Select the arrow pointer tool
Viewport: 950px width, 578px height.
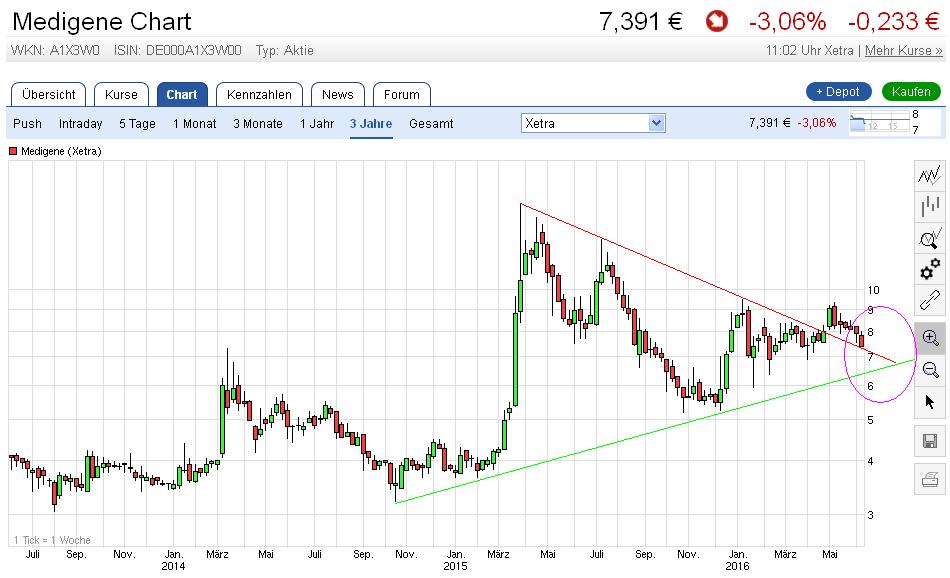coord(929,401)
